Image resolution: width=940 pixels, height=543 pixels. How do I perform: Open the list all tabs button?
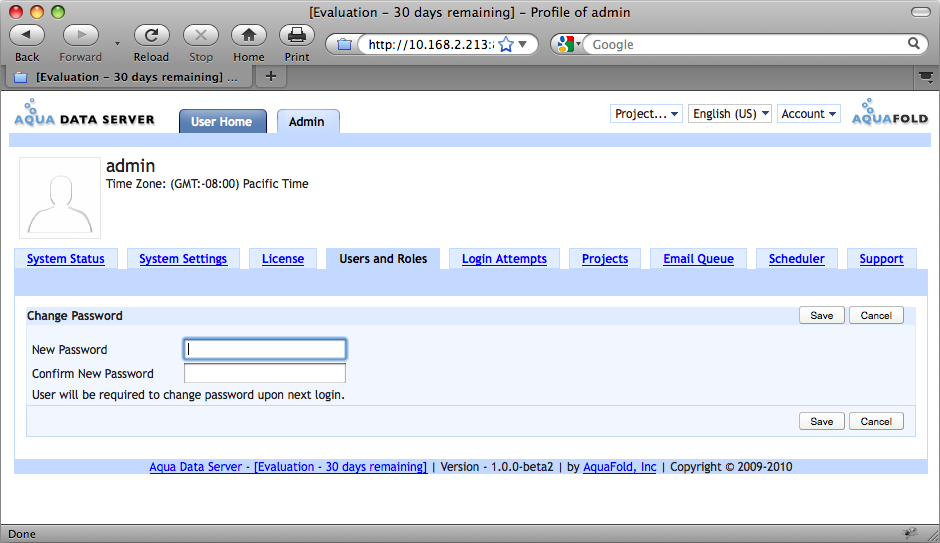pos(926,77)
